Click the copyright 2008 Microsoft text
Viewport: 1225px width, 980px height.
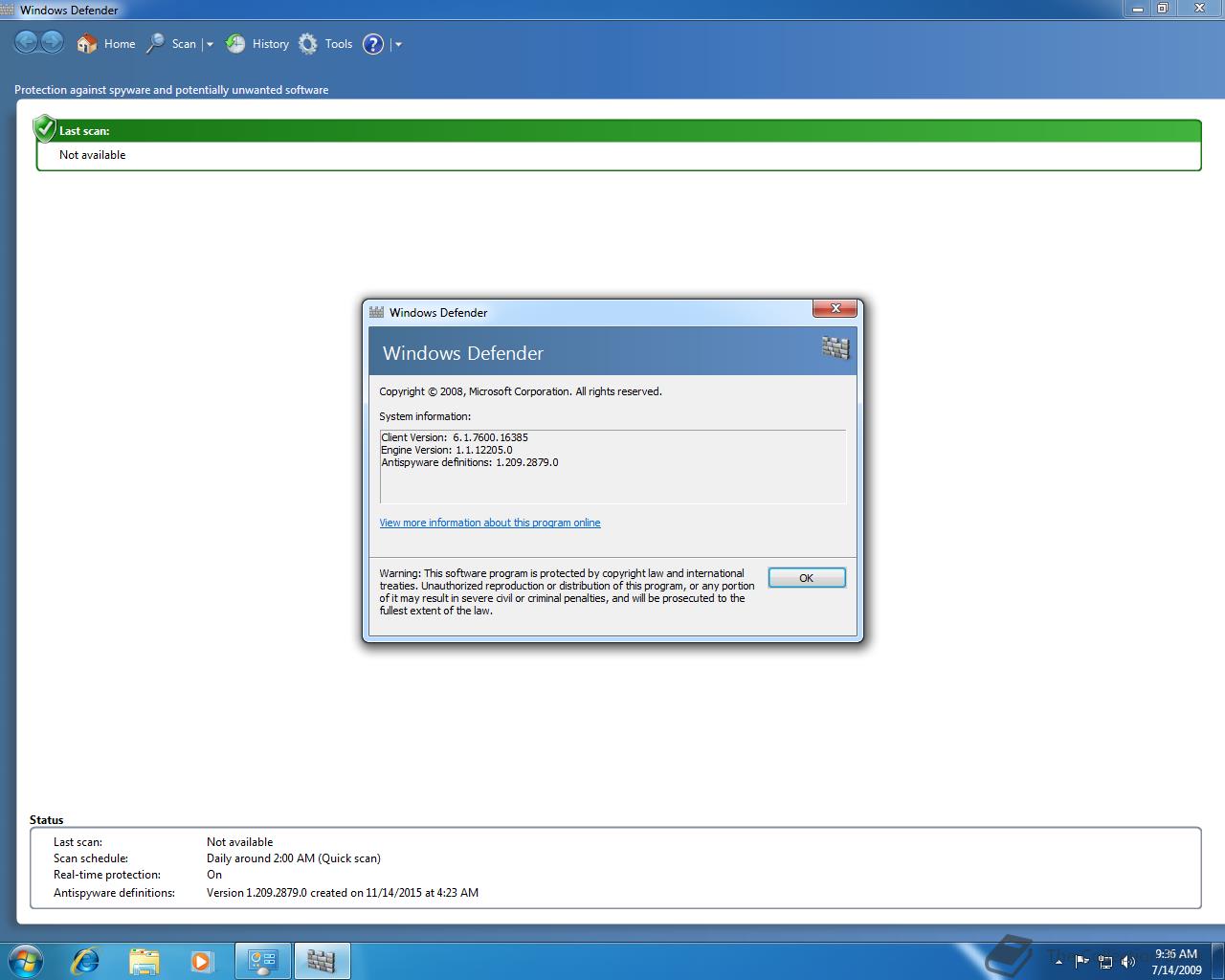click(521, 391)
